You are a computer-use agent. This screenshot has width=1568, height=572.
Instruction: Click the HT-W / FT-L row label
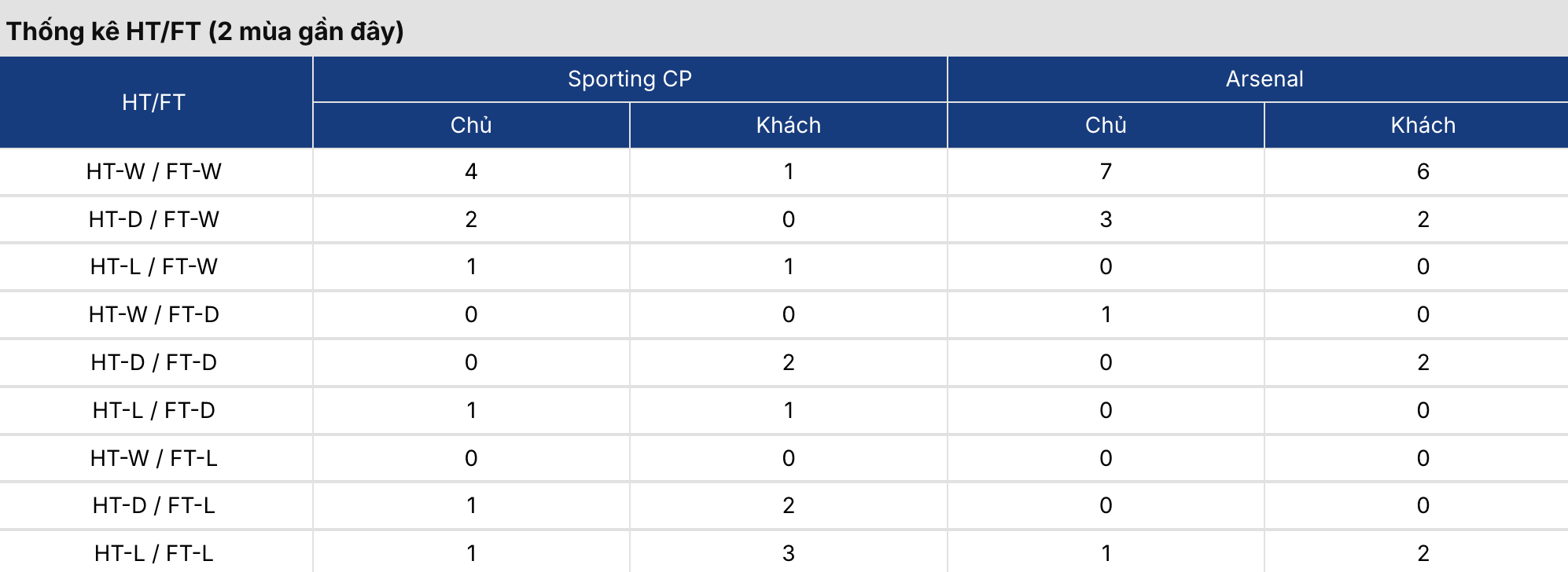154,459
